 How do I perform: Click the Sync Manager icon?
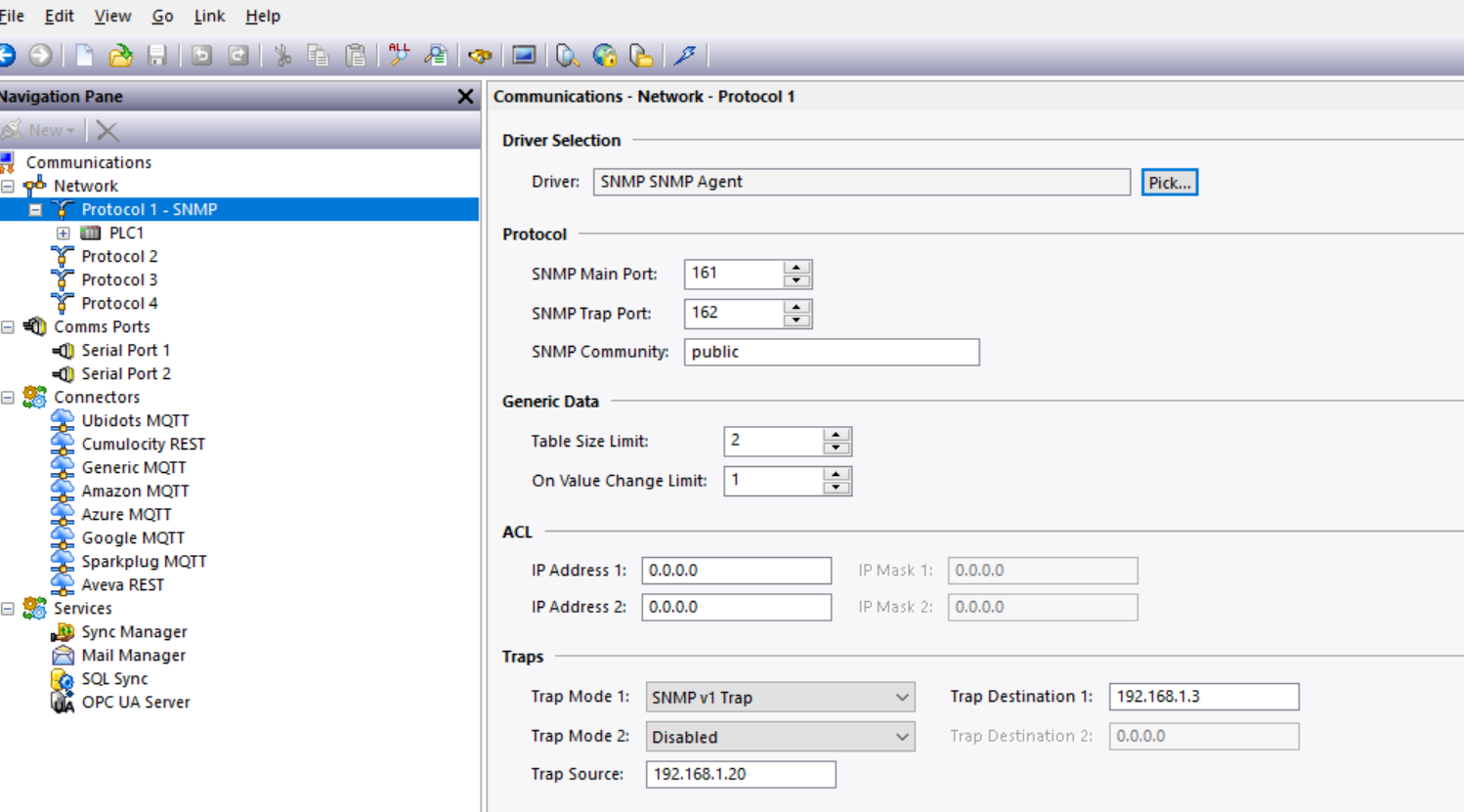click(x=63, y=632)
